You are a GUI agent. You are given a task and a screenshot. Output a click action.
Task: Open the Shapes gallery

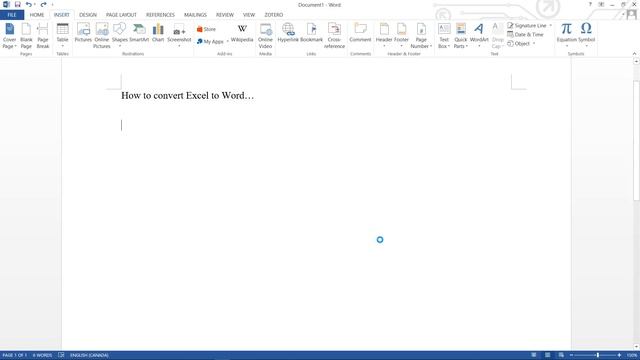(120, 35)
